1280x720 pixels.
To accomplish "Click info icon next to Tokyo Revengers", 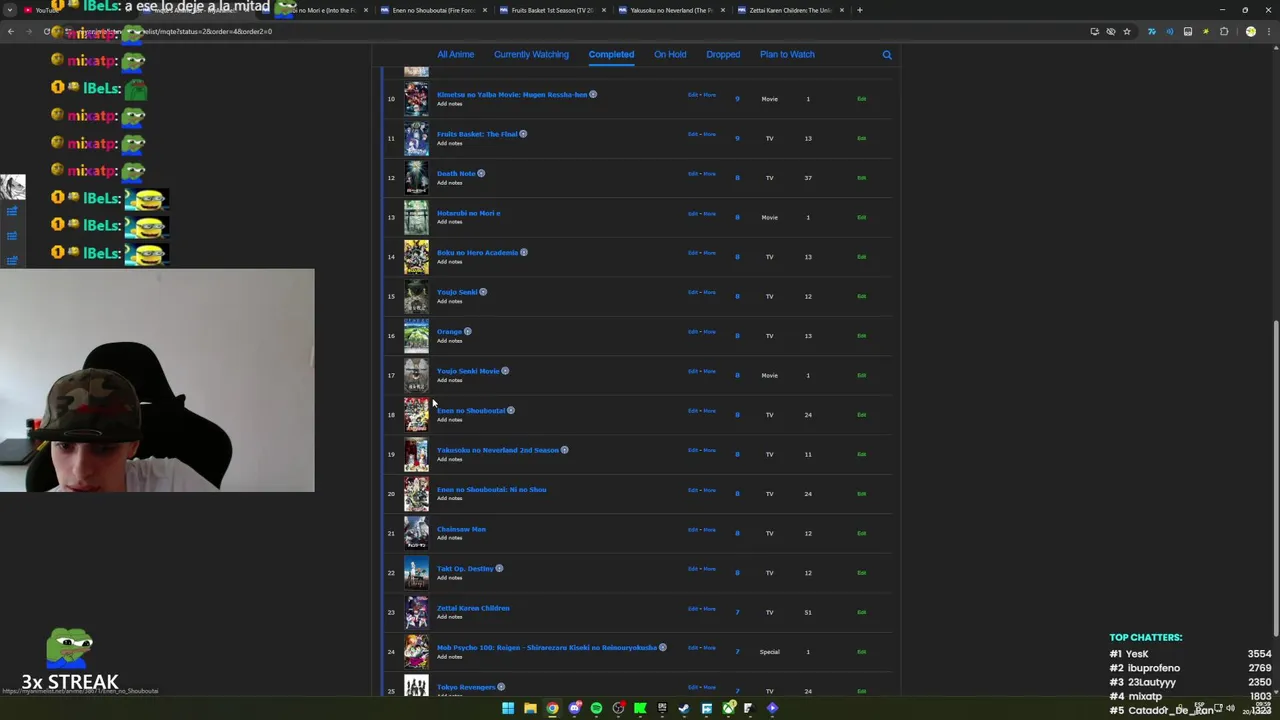I will click(x=501, y=687).
